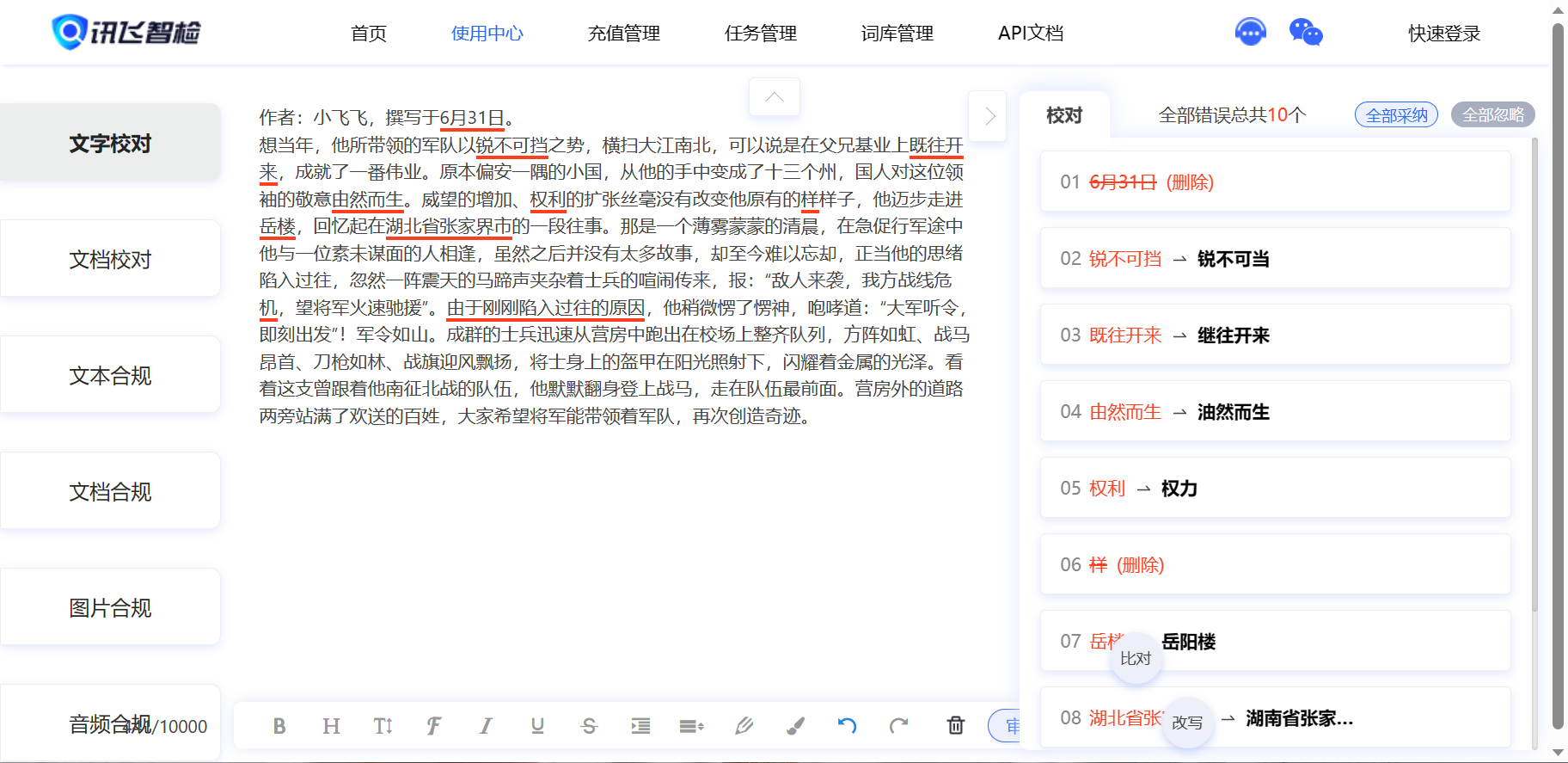Viewport: 1568px width, 763px height.
Task: Click floating 改写 rewrite button
Action: point(1187,723)
